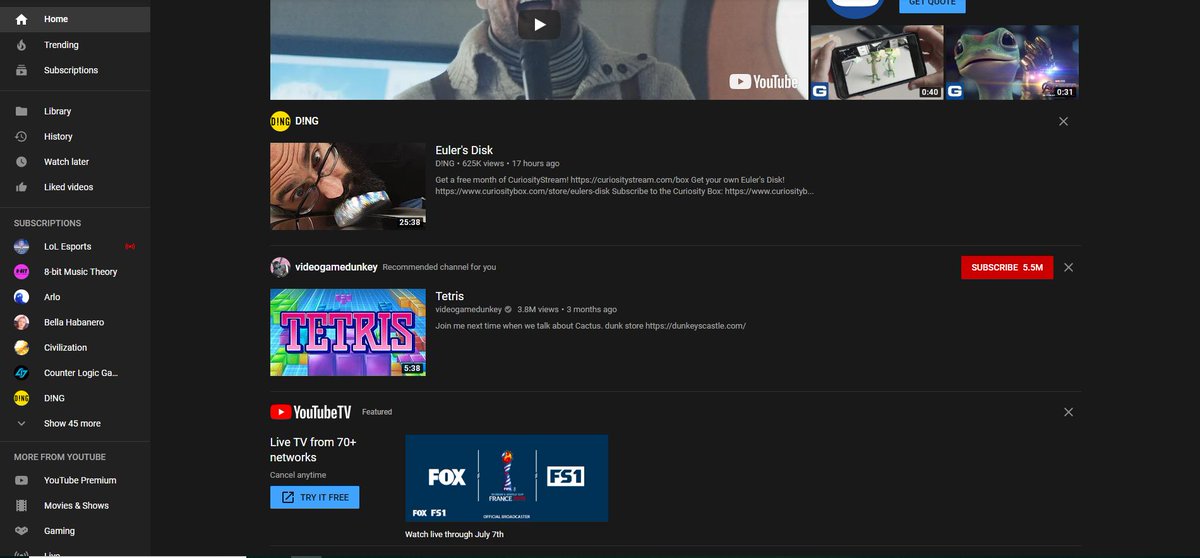The image size is (1200, 558).
Task: Click Gaming label in sidebar
Action: point(59,531)
